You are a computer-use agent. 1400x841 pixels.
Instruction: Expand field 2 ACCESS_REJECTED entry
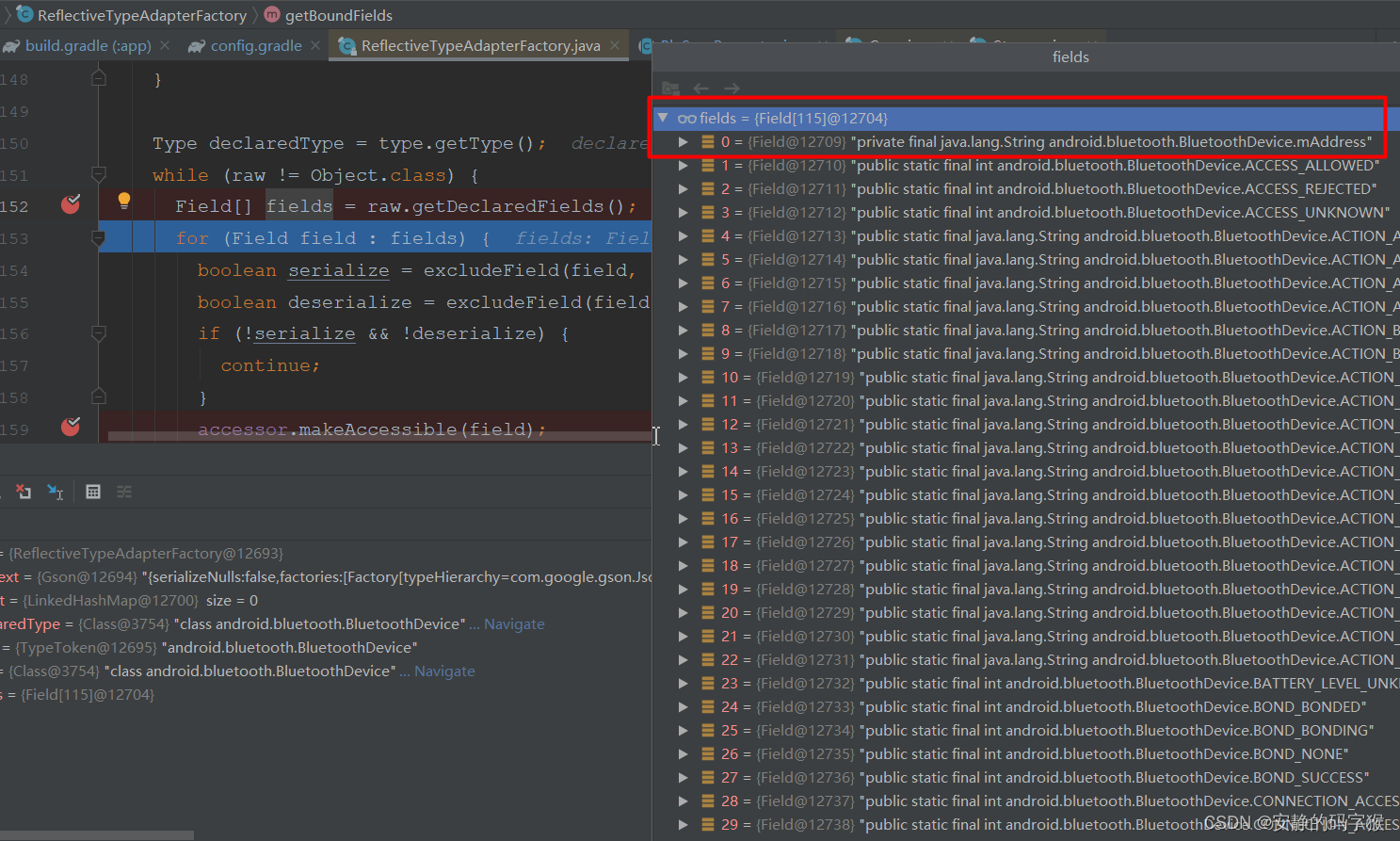tap(684, 188)
